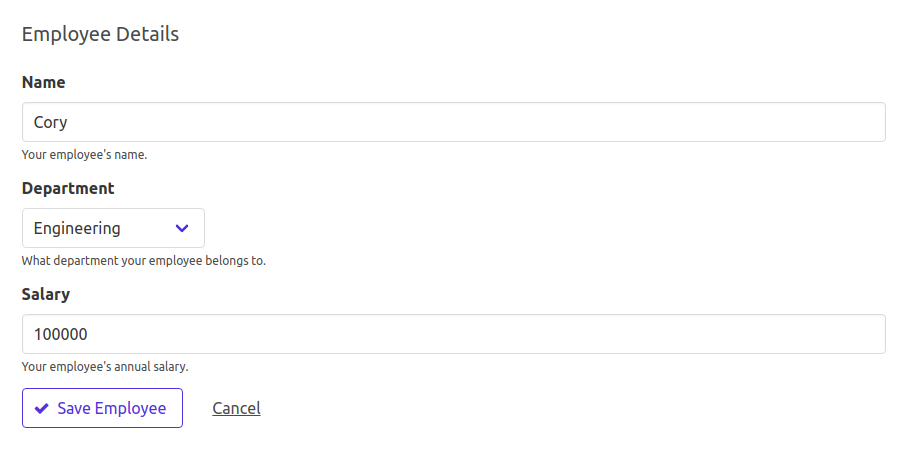This screenshot has width=912, height=449.
Task: Click empty right side of Salary field
Action: point(700,334)
